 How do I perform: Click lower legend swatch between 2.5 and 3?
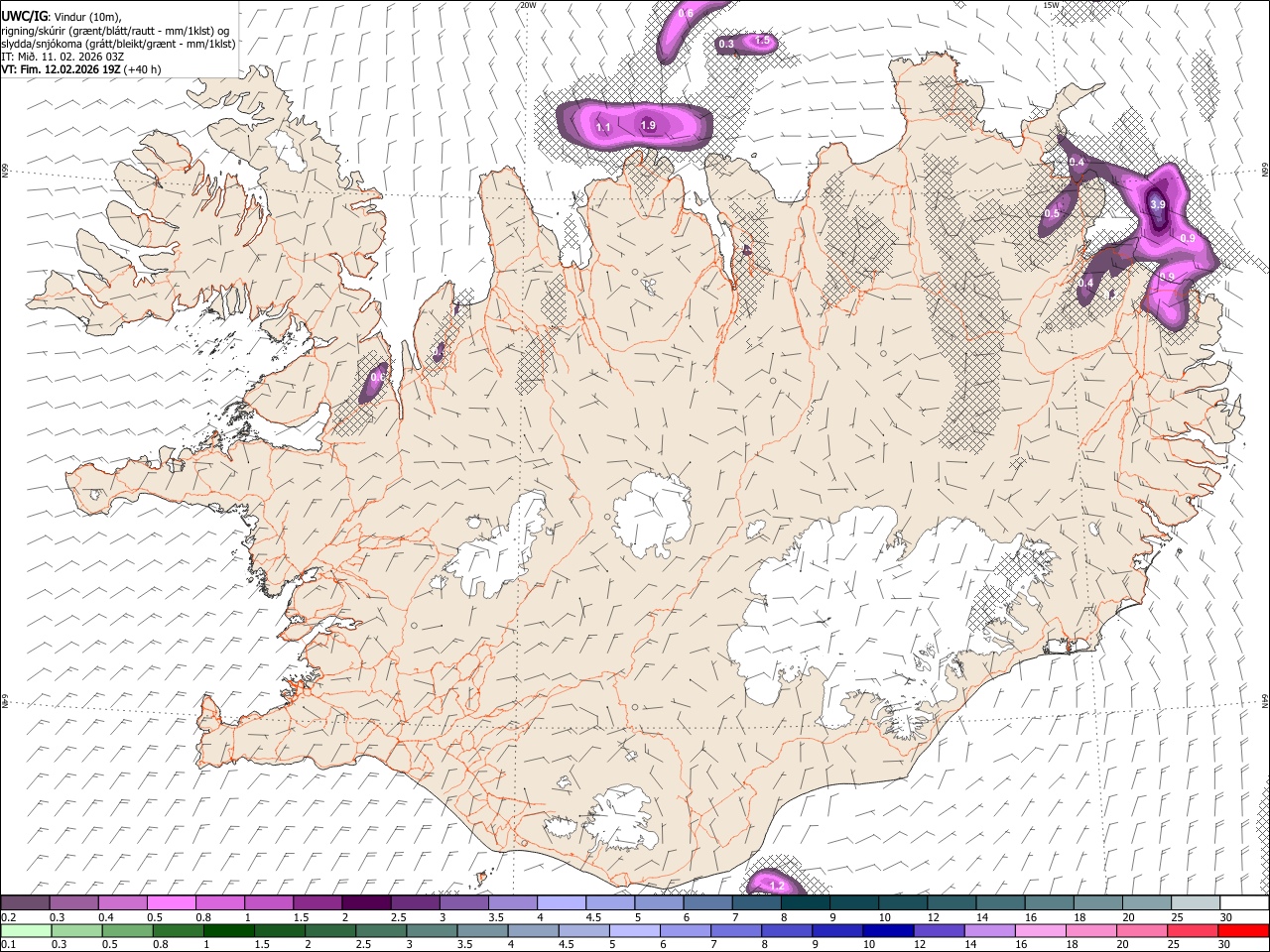tap(380, 930)
